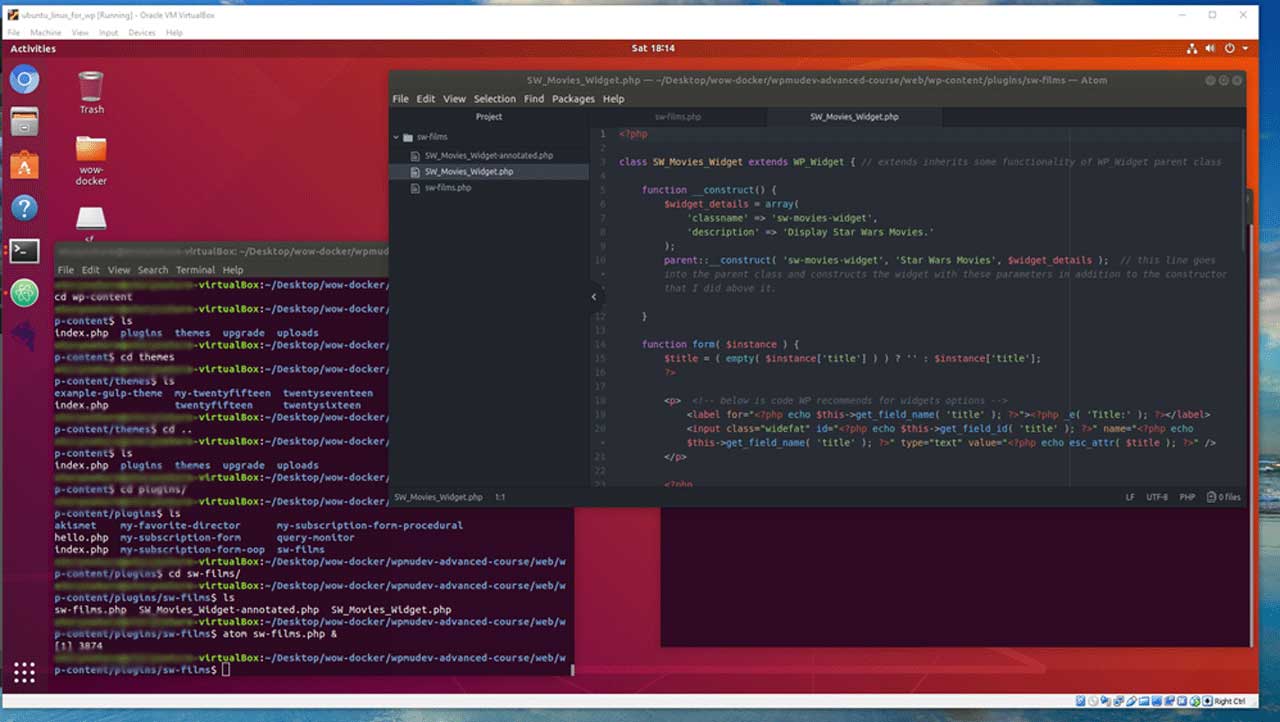Image resolution: width=1280 pixels, height=722 pixels.
Task: Open VirtualBox's Devices menu
Action: (142, 33)
